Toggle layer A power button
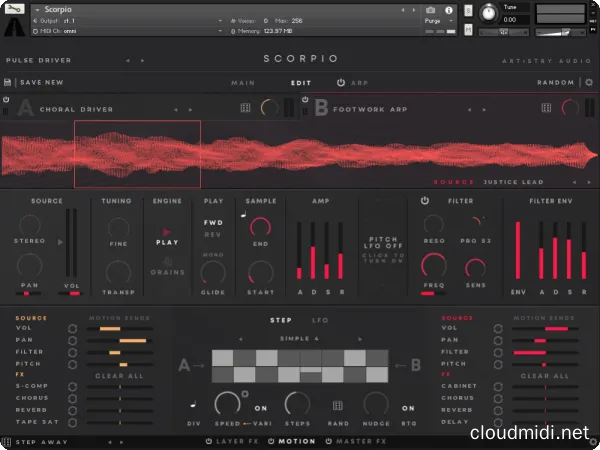This screenshot has height=450, width=600. tap(6, 99)
